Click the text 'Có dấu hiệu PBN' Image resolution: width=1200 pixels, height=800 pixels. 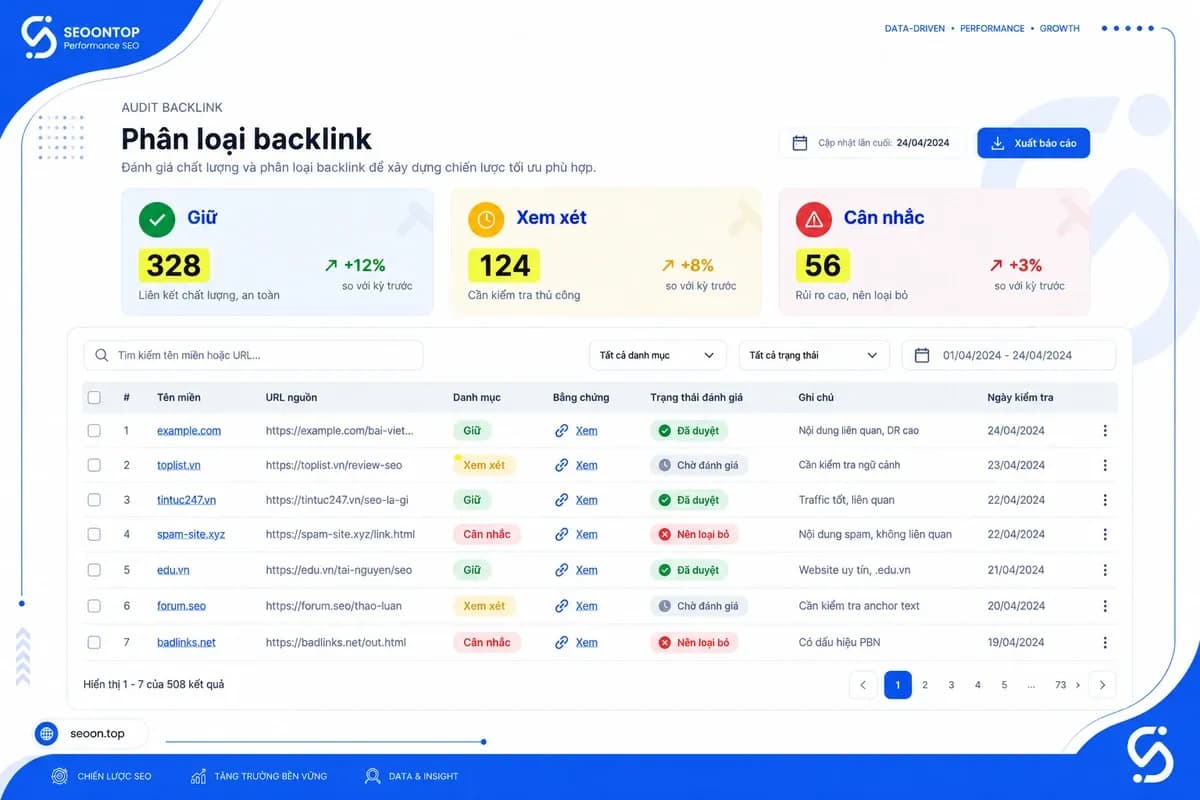[839, 642]
